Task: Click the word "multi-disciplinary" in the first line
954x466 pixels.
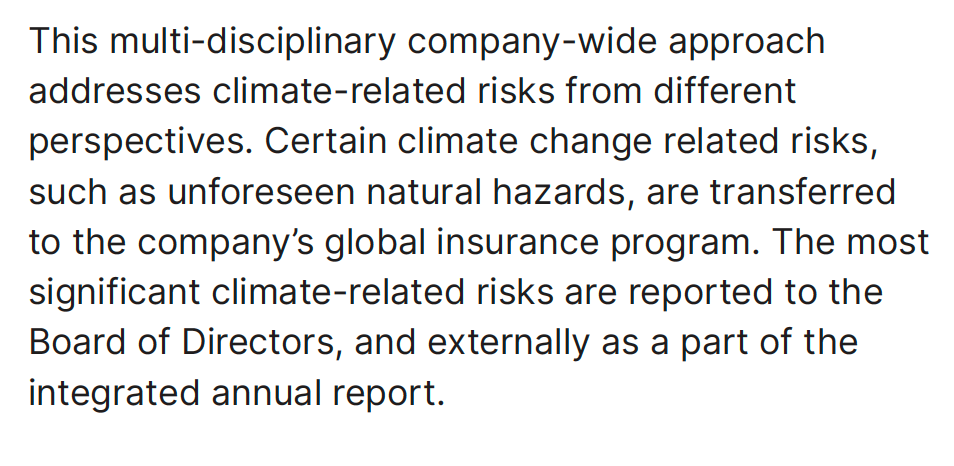Action: click(254, 41)
